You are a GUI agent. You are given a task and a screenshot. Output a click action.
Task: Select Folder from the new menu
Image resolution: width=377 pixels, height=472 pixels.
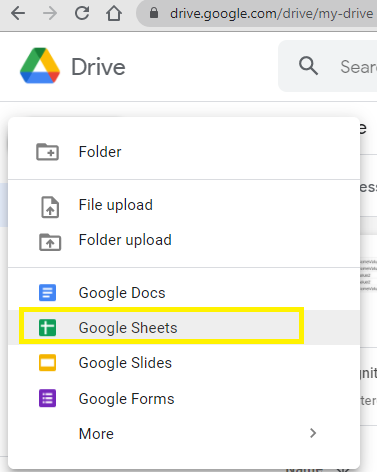184,152
